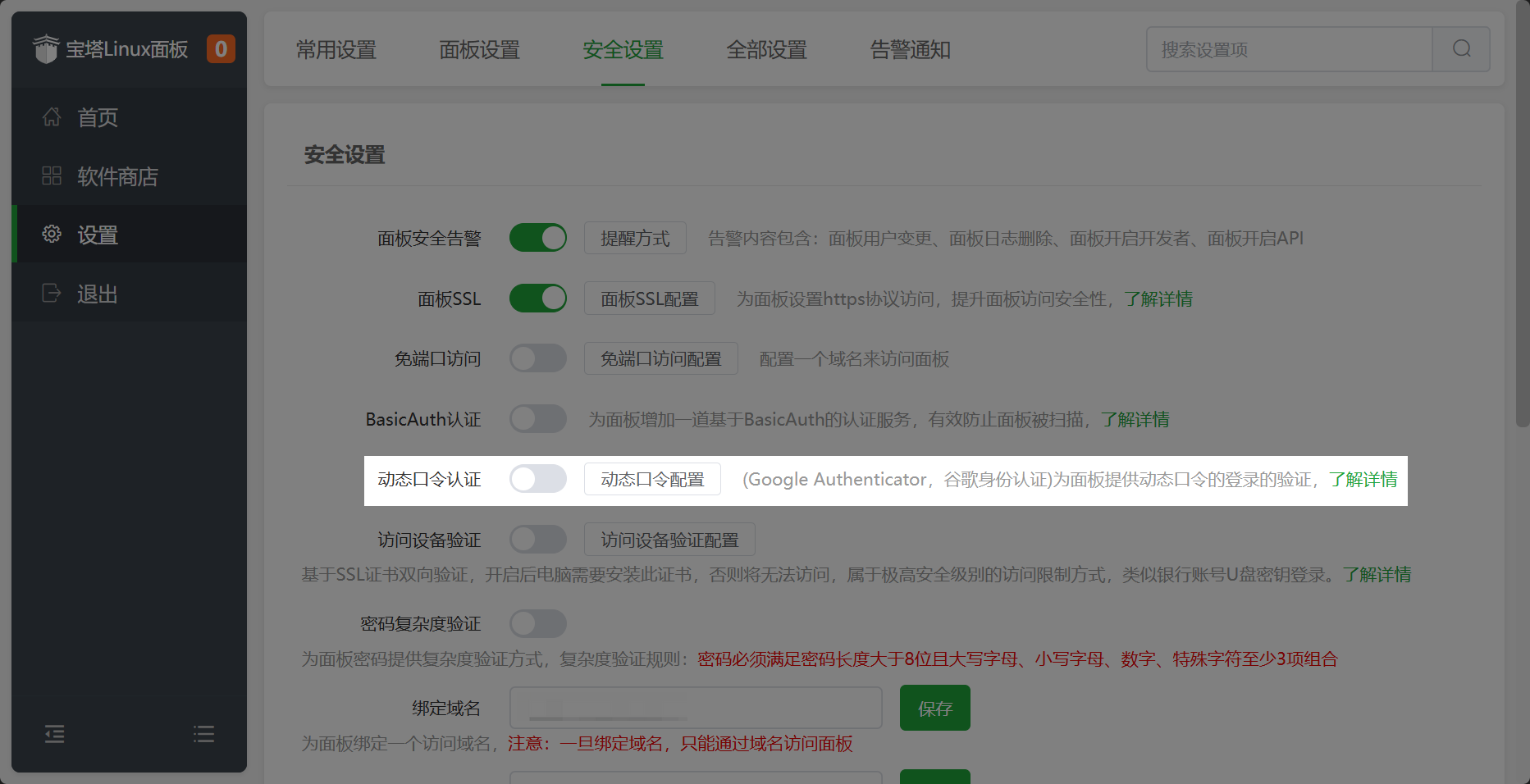
Task: Open the 告警通知 tab
Action: (910, 49)
